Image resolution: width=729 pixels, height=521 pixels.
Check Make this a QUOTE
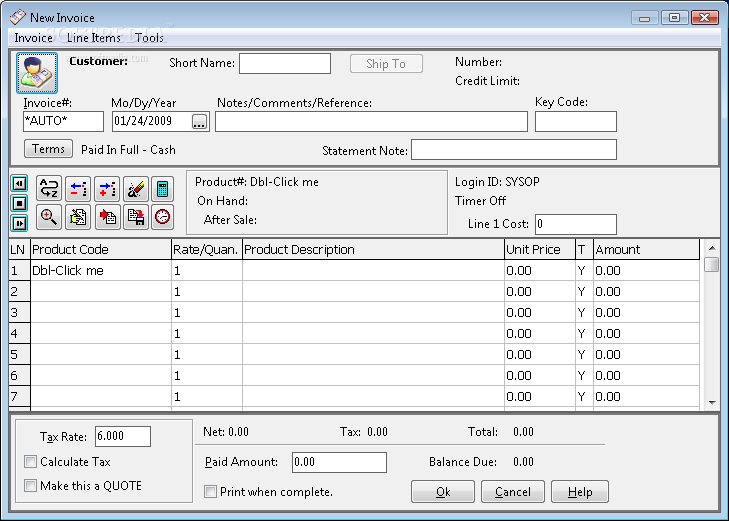coord(31,486)
